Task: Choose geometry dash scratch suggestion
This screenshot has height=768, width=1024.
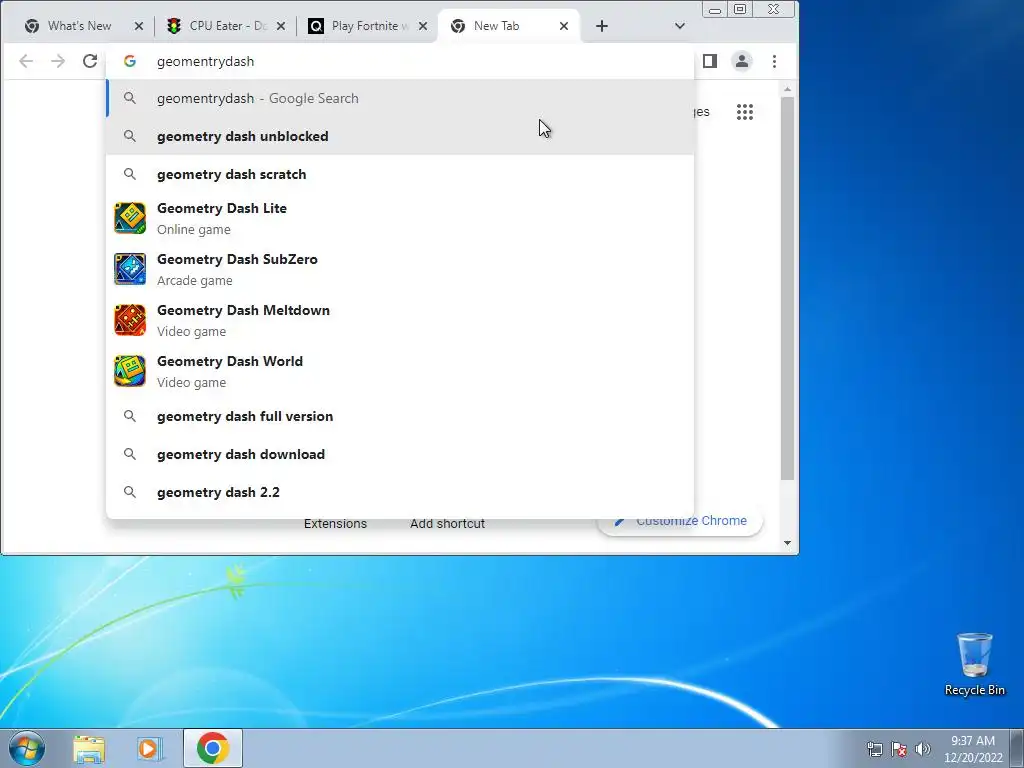Action: click(400, 174)
